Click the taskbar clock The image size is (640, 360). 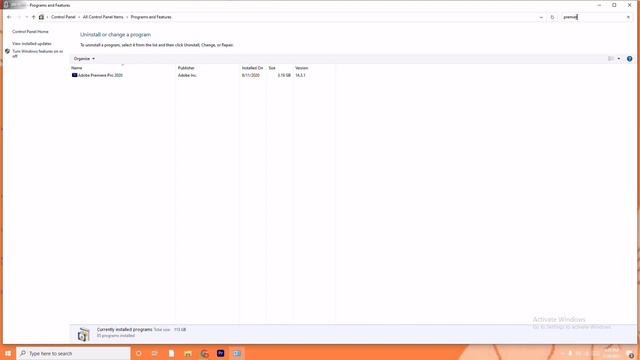tap(611, 353)
